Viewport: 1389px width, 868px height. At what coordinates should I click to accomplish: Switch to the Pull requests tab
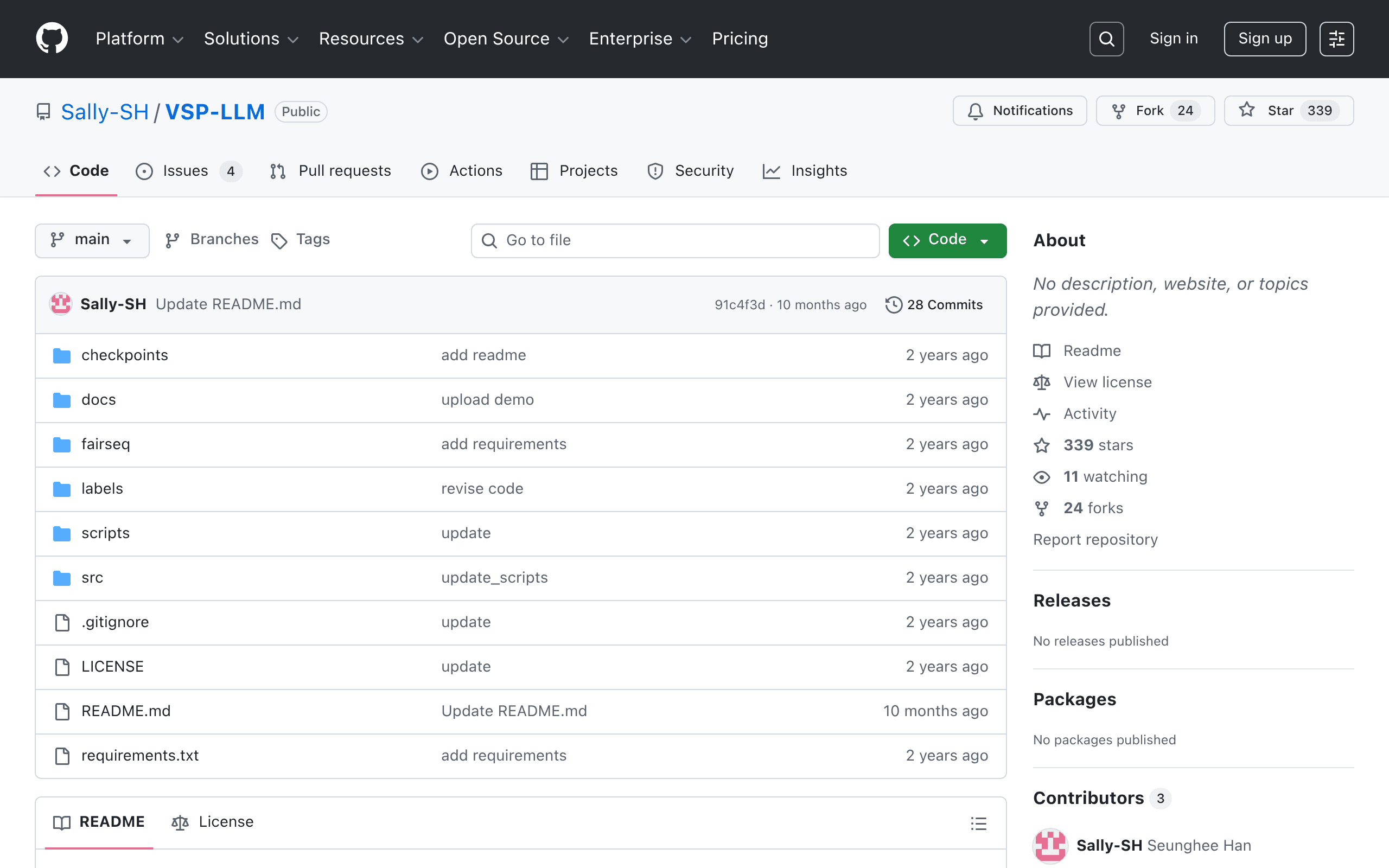tap(330, 171)
